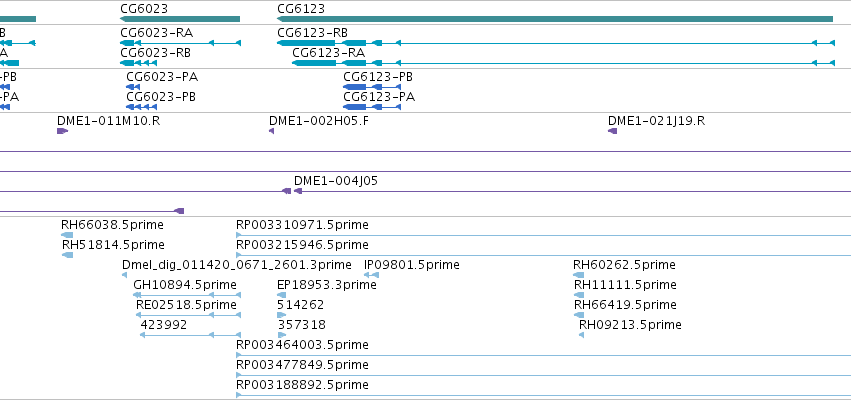
Task: Select the RP003188892.5prime EST label
Action: coord(302,385)
